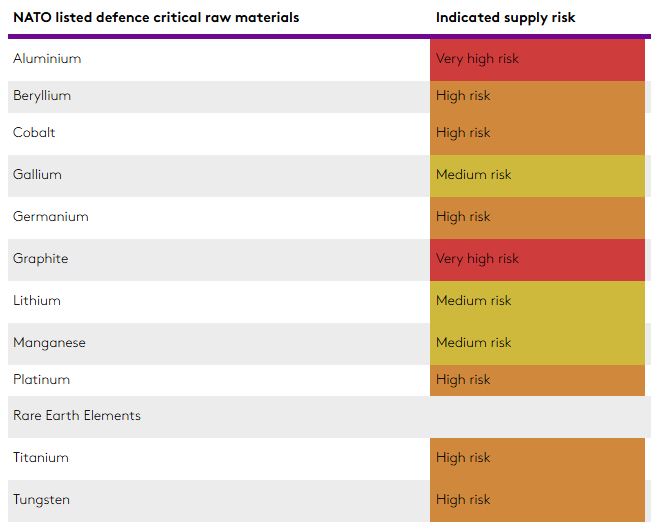Viewport: 651px width, 529px height.
Task: Click the orange 'High risk' cell for Tungsten
Action: point(537,500)
